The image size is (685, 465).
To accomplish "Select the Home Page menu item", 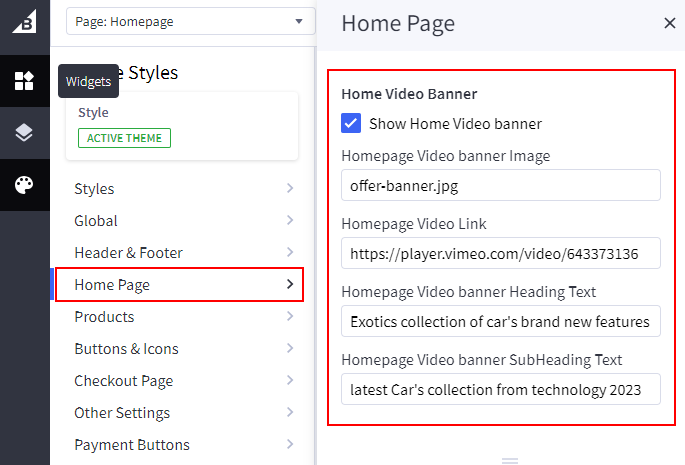I will (x=178, y=285).
